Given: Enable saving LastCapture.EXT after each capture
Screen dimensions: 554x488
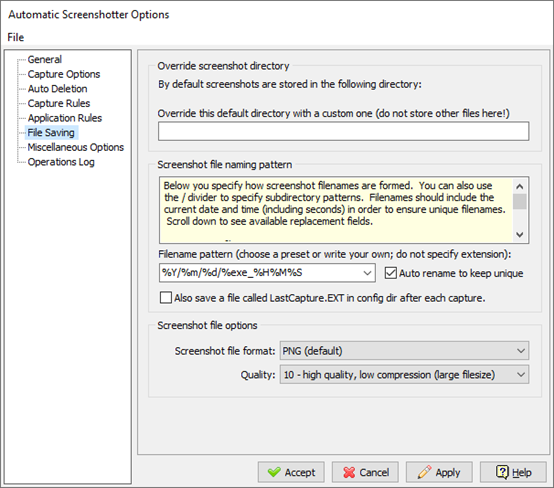Looking at the screenshot, I should tap(166, 298).
